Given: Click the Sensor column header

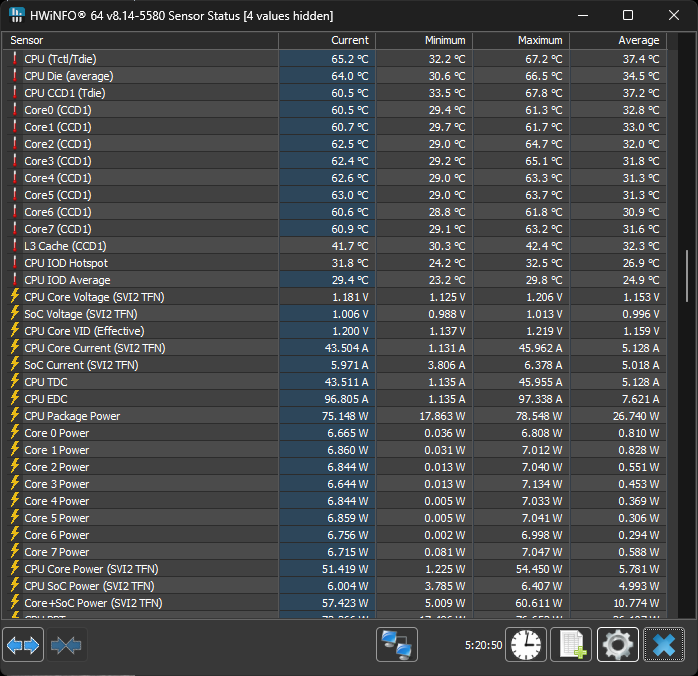Looking at the screenshot, I should (141, 40).
